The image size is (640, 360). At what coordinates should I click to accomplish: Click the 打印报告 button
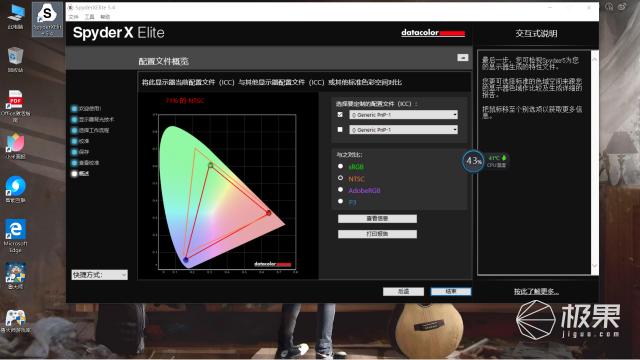[378, 234]
